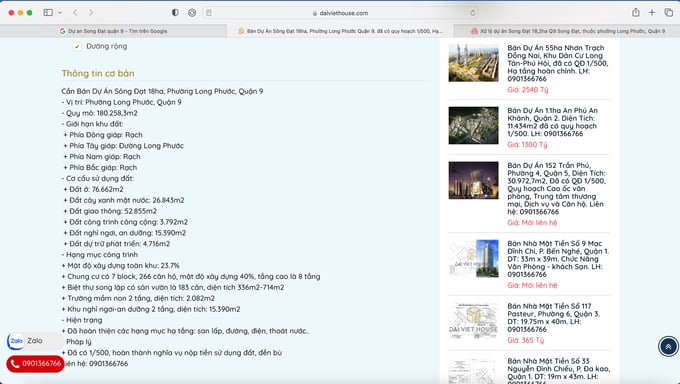Toggle the Đường rộng checkbox
Image resolution: width=680 pixels, height=384 pixels.
(x=77, y=46)
